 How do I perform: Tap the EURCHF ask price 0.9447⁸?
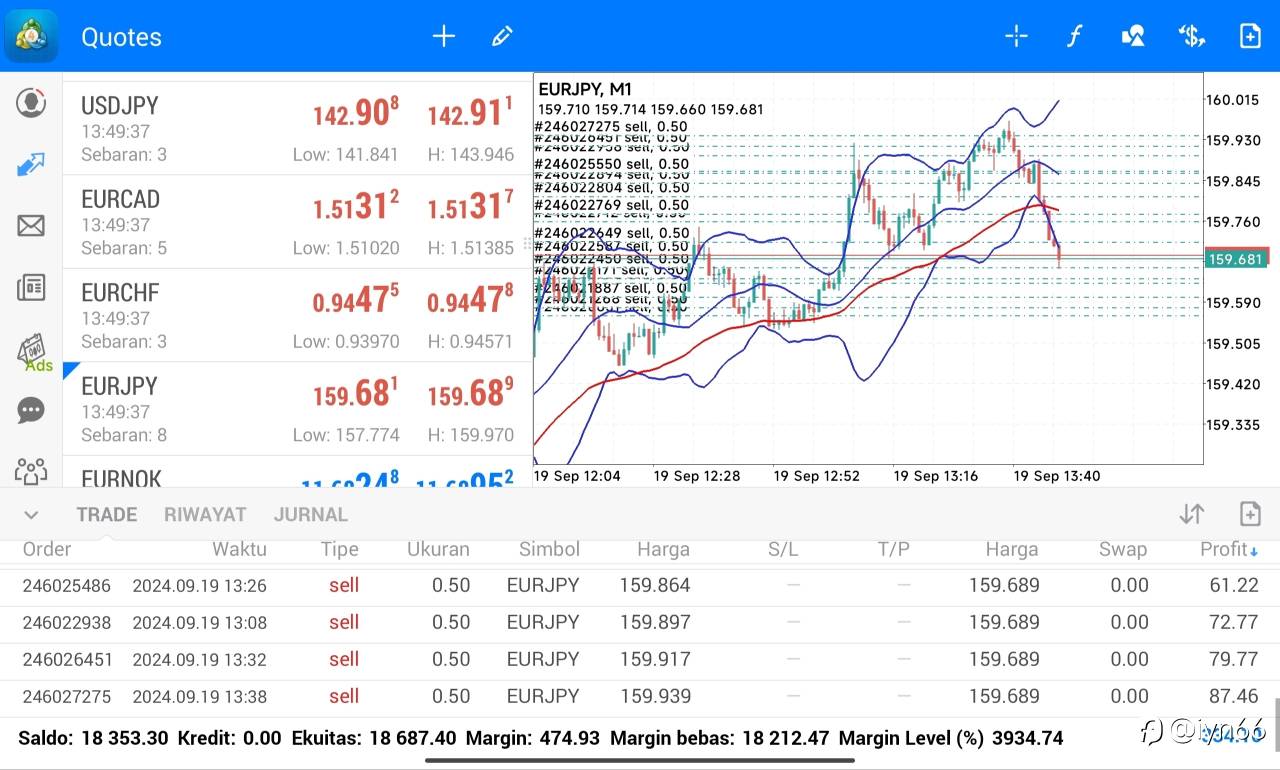pyautogui.click(x=470, y=299)
